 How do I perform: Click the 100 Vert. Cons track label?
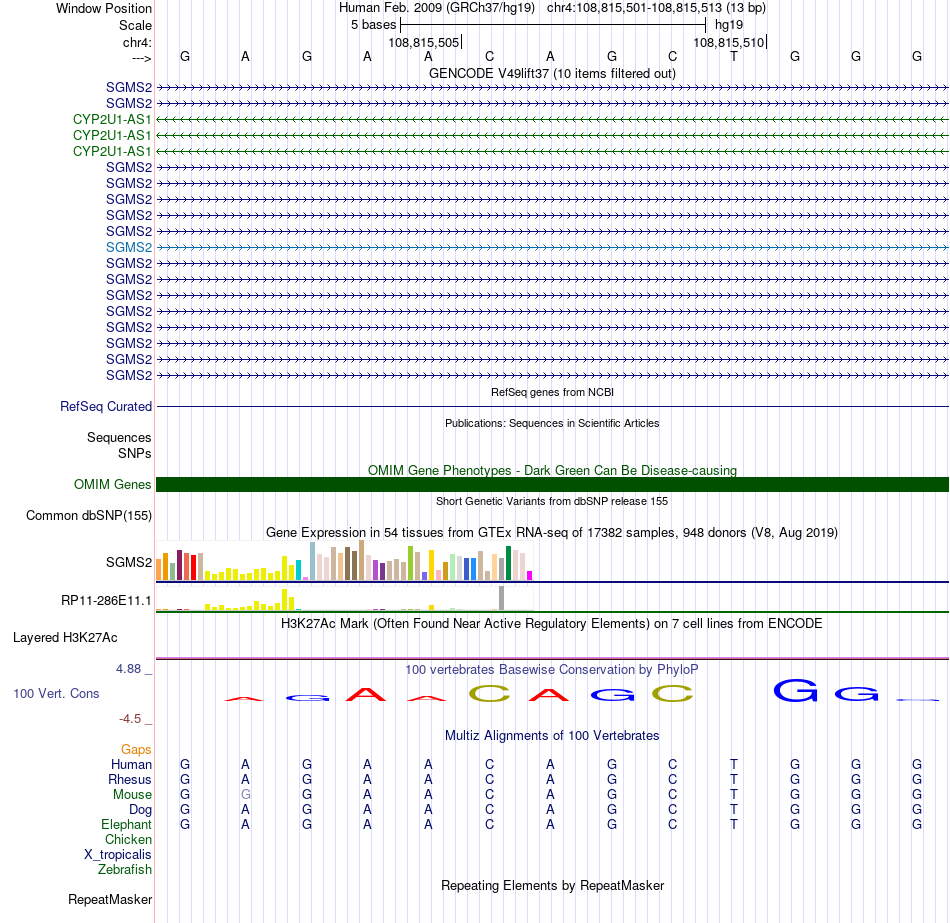pos(56,693)
